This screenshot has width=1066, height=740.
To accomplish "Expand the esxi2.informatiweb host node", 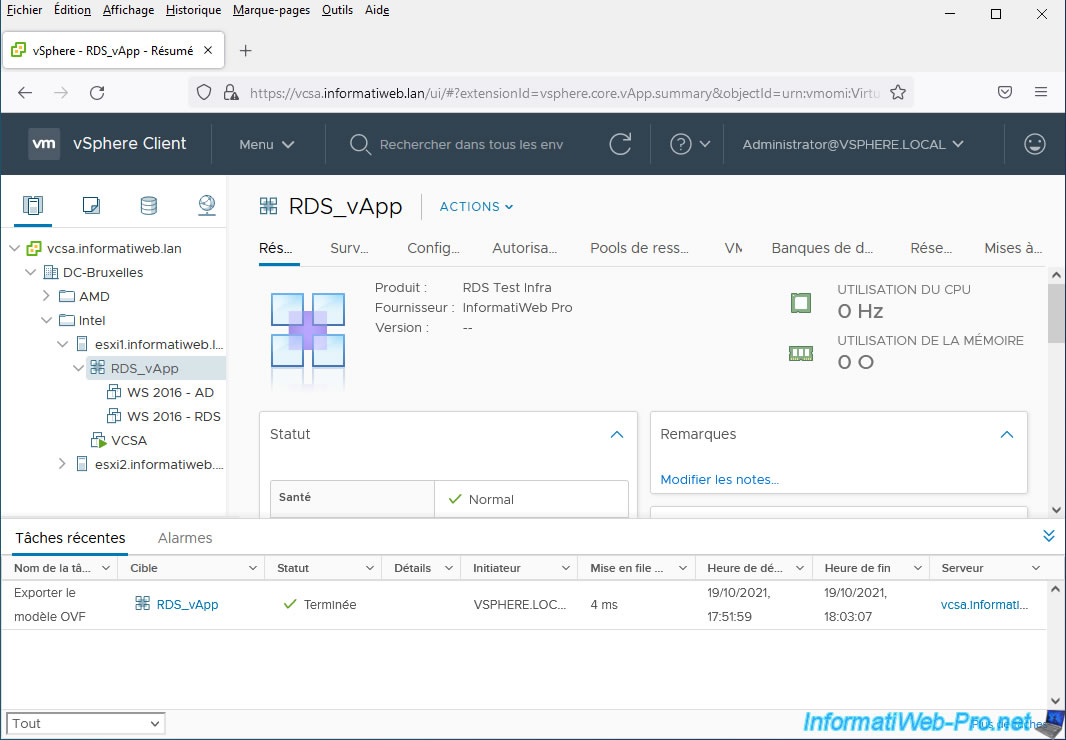I will [63, 464].
